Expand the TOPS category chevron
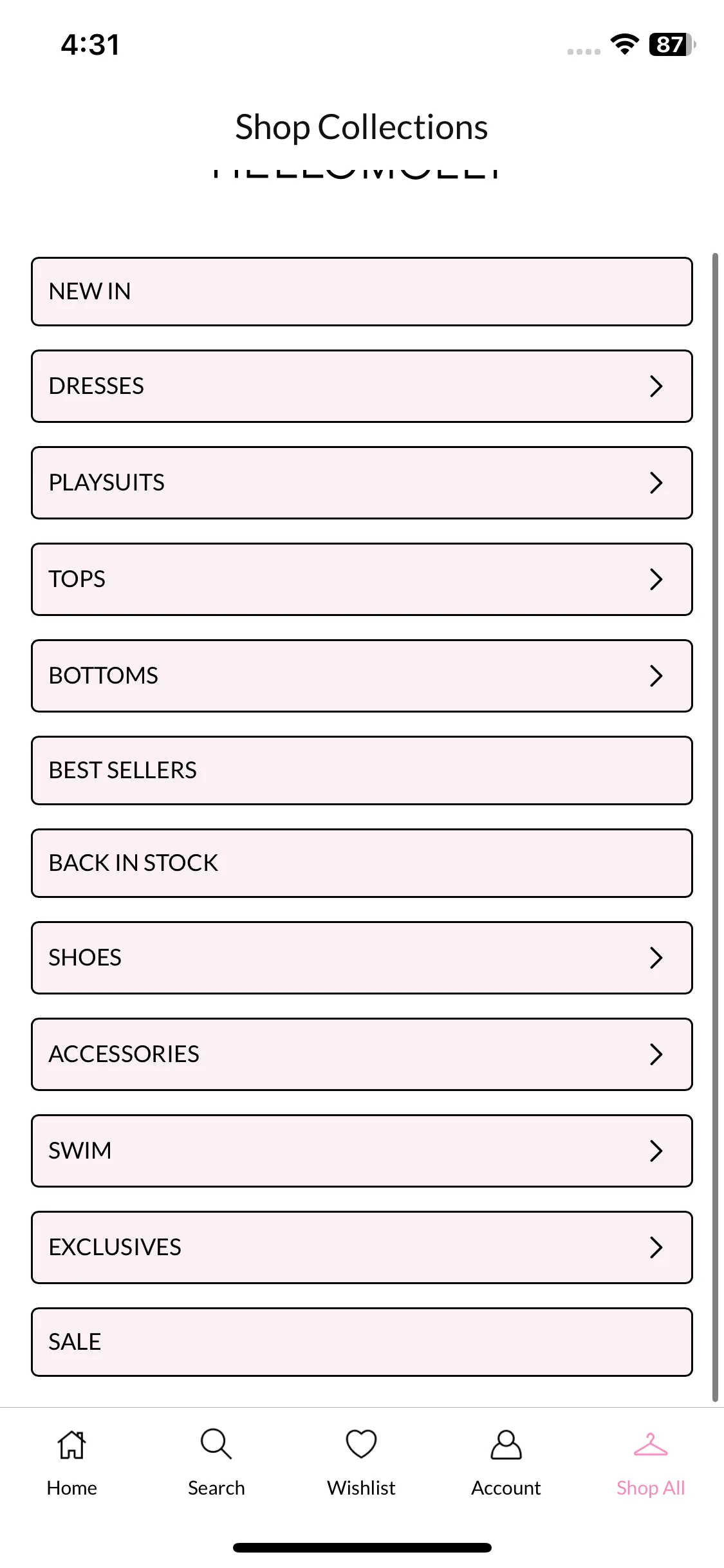The width and height of the screenshot is (724, 1568). point(656,579)
